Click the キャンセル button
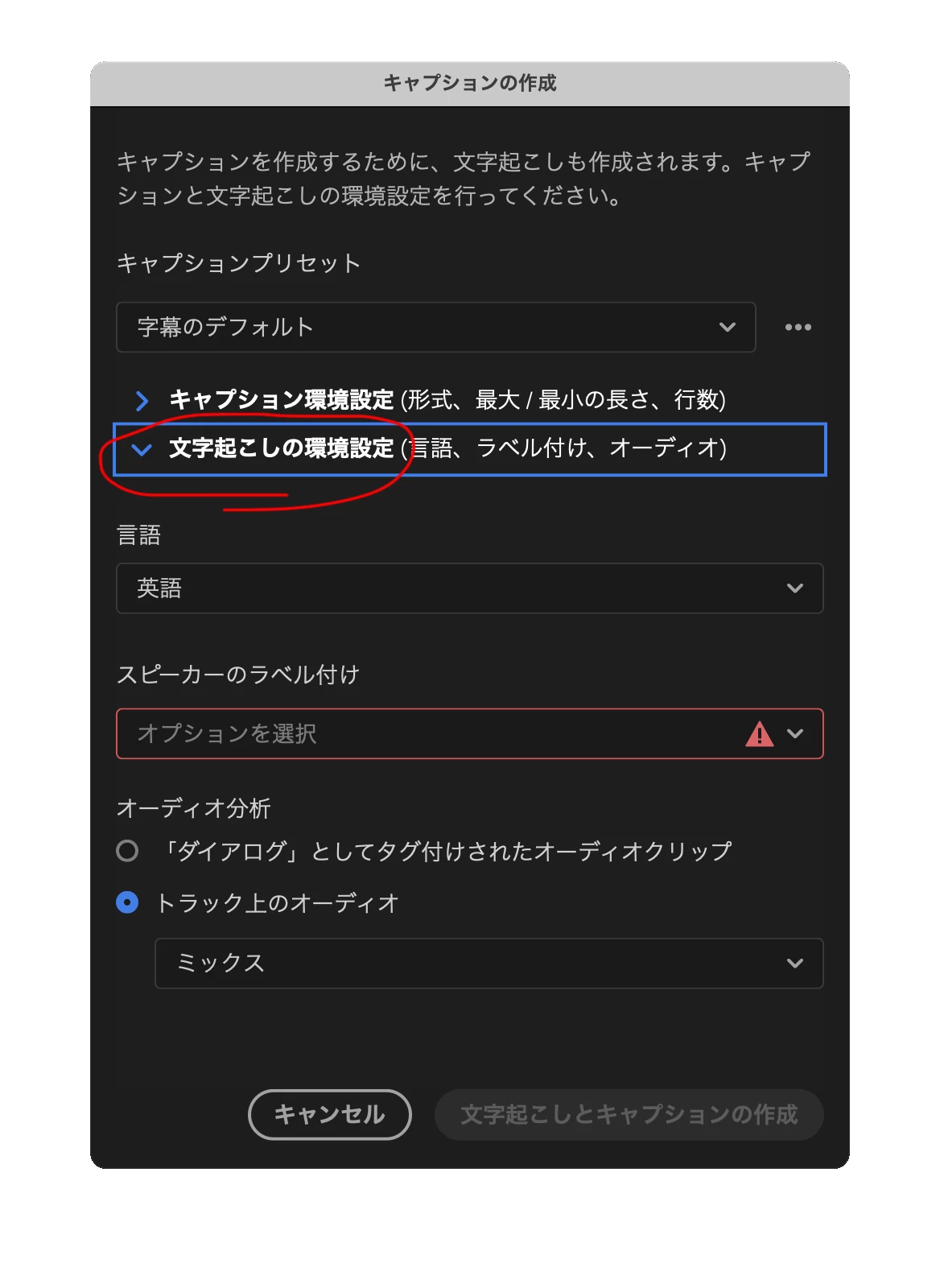The image size is (940, 1288). [330, 1115]
